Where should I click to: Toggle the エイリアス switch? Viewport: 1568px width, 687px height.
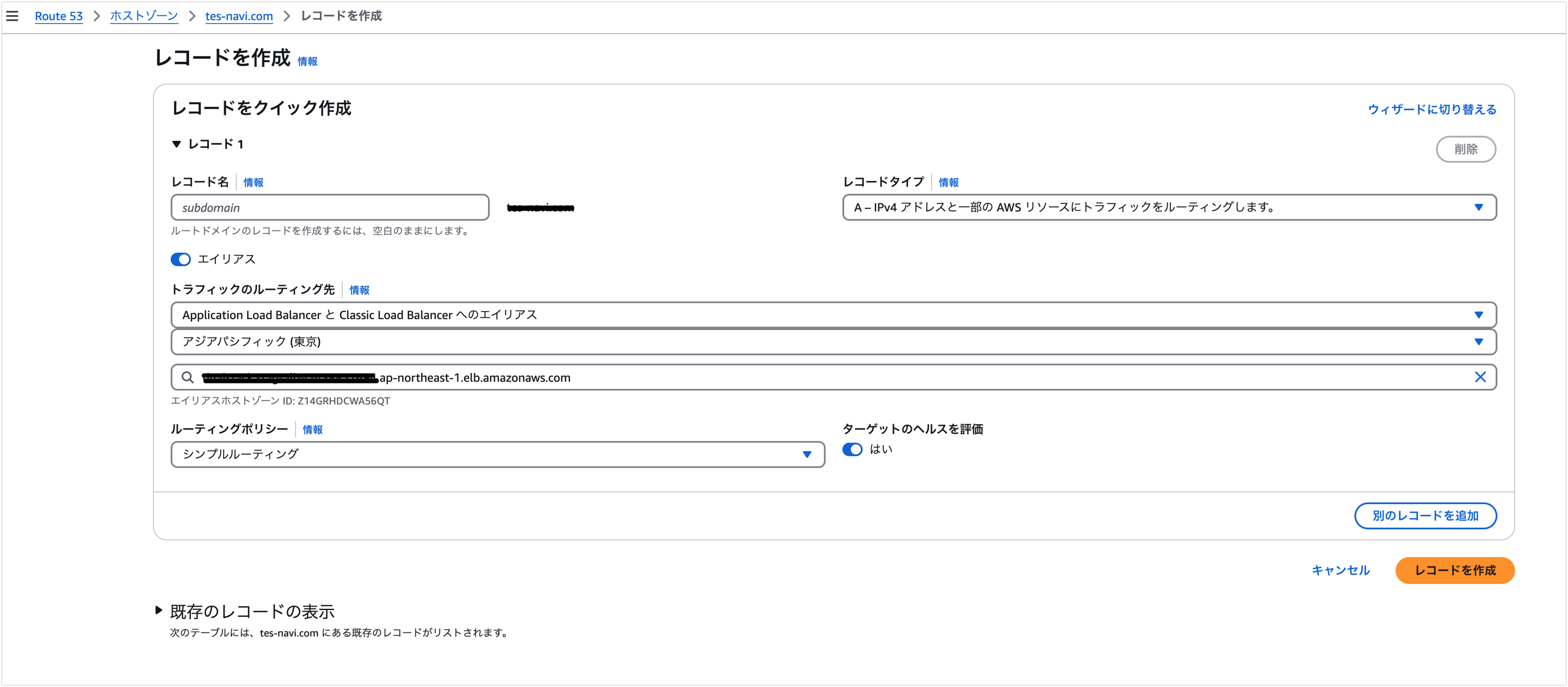pos(181,259)
